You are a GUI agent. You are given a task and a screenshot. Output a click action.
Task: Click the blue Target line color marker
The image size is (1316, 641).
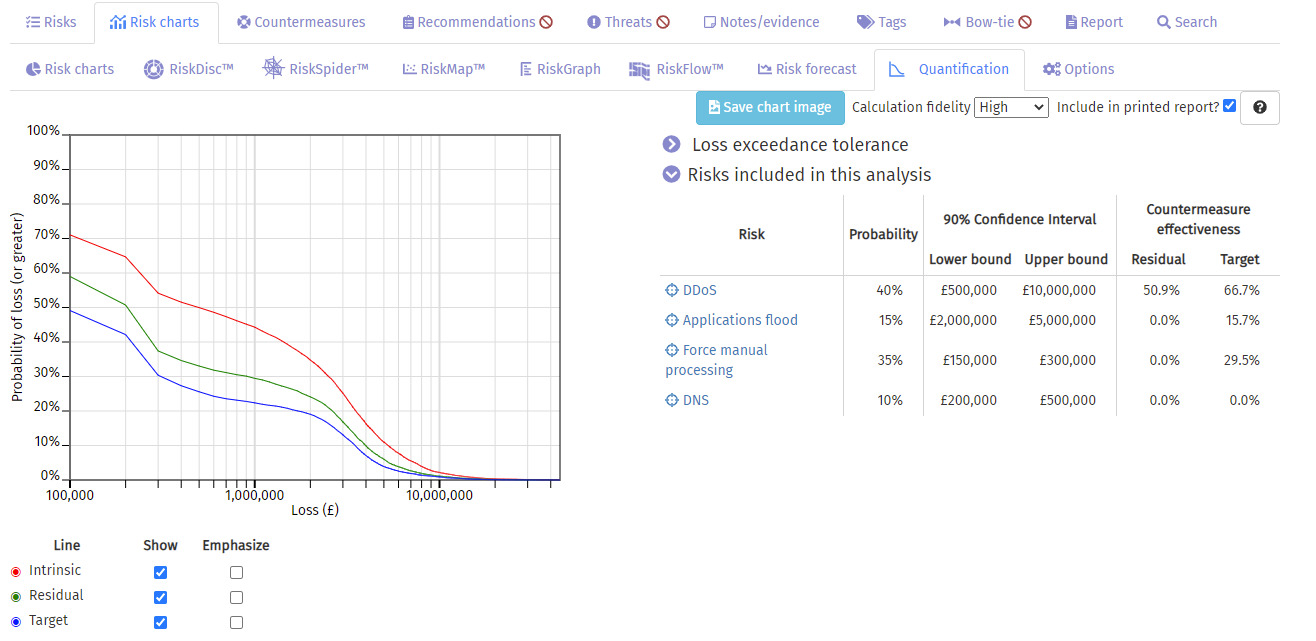click(15, 621)
